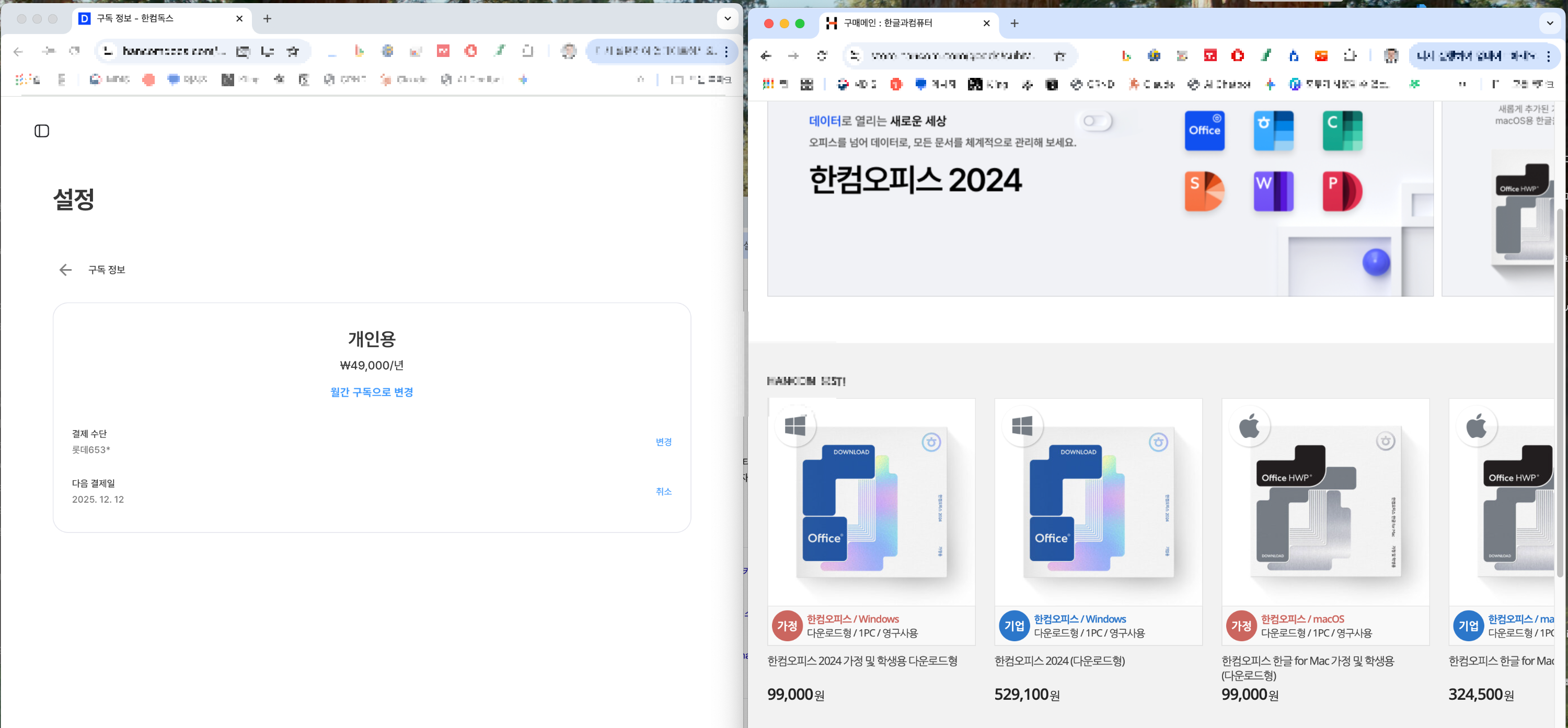The height and width of the screenshot is (728, 1568).
Task: Bookmark the Hancom shop page with star
Action: [1060, 56]
